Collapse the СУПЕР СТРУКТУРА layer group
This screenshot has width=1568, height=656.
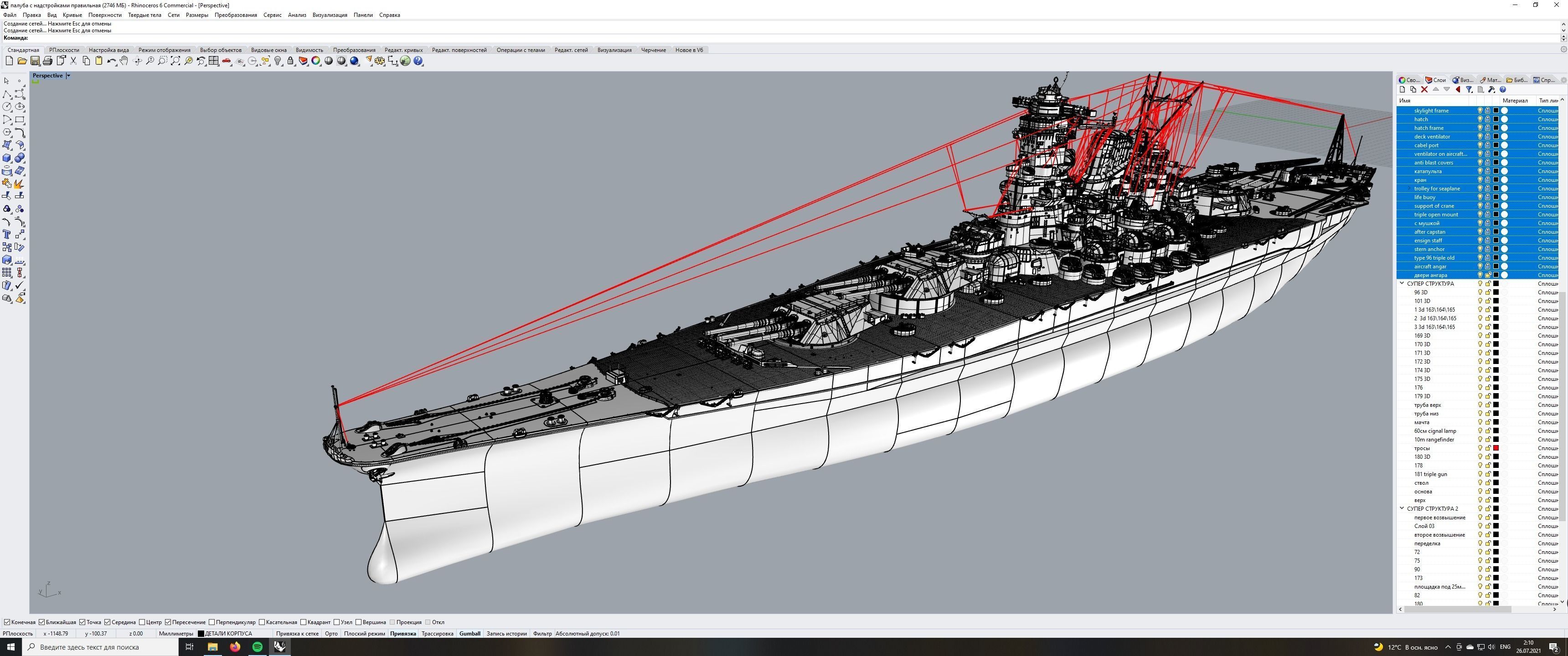(x=1402, y=283)
